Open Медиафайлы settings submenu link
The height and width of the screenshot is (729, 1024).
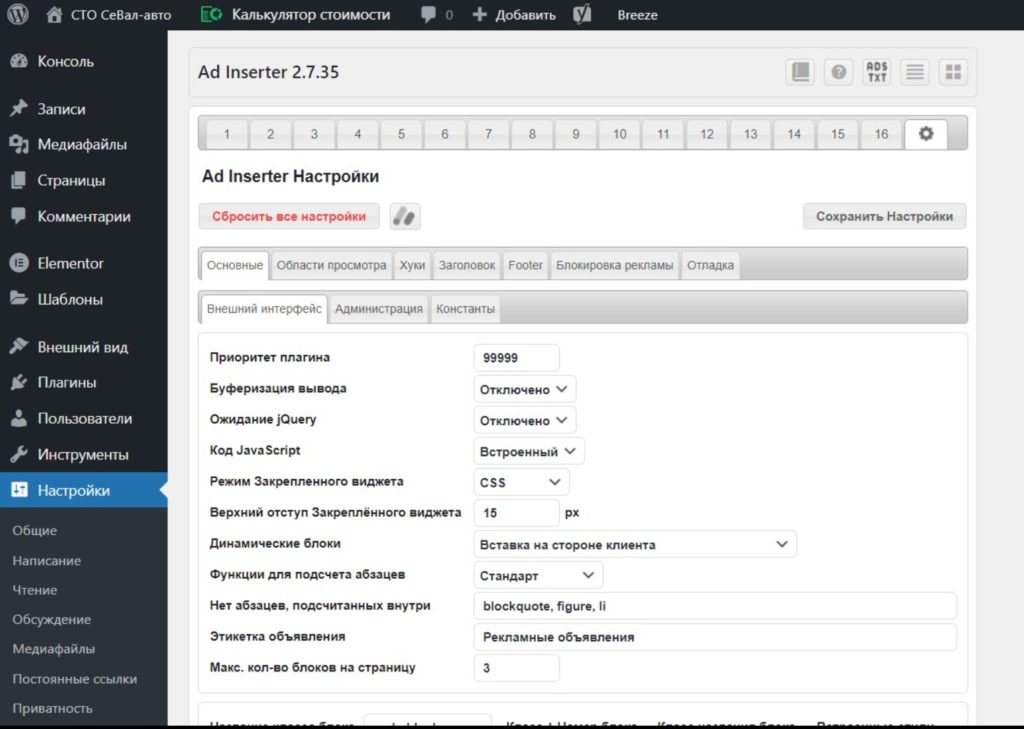pyautogui.click(x=54, y=649)
